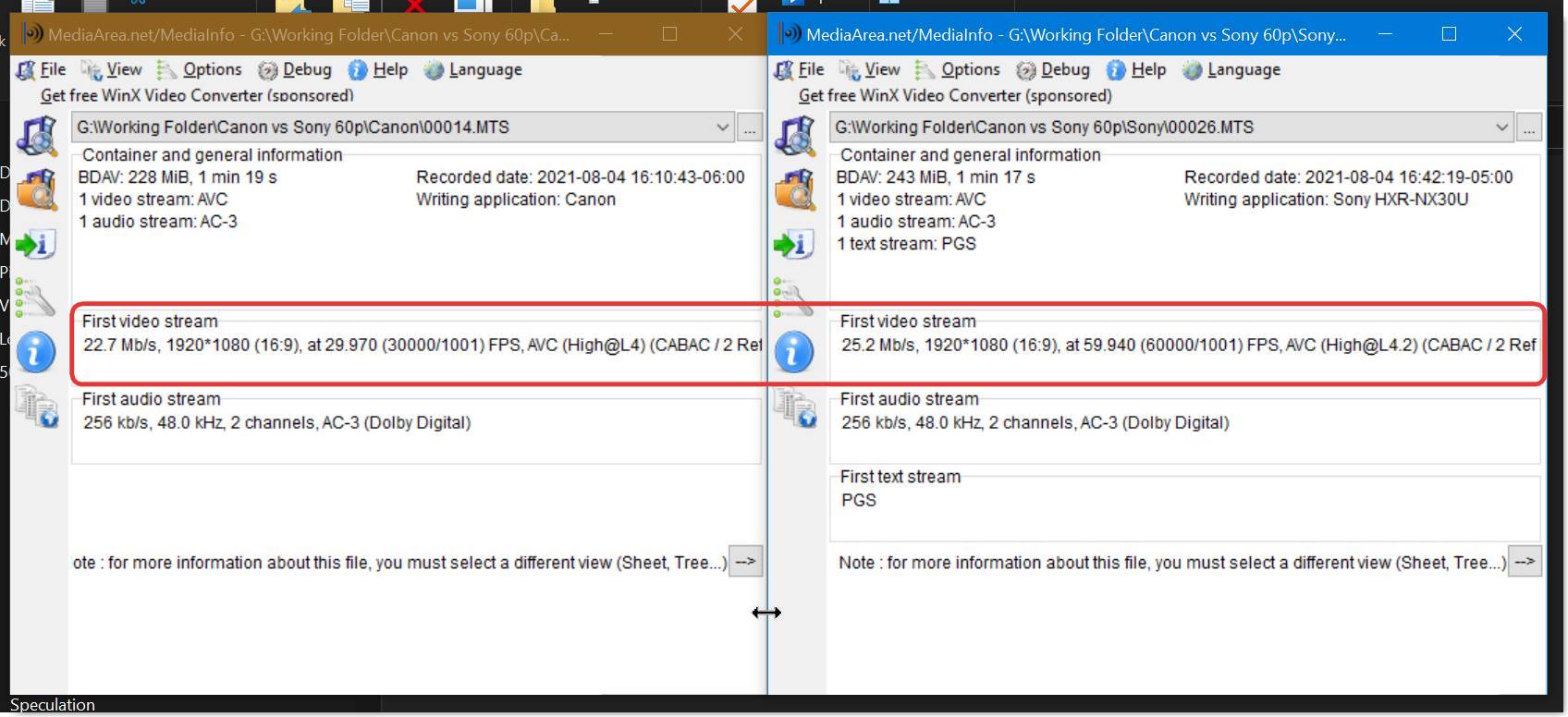The height and width of the screenshot is (717, 1568).
Task: Open the Debug menu in the Sony window
Action: coord(1053,69)
